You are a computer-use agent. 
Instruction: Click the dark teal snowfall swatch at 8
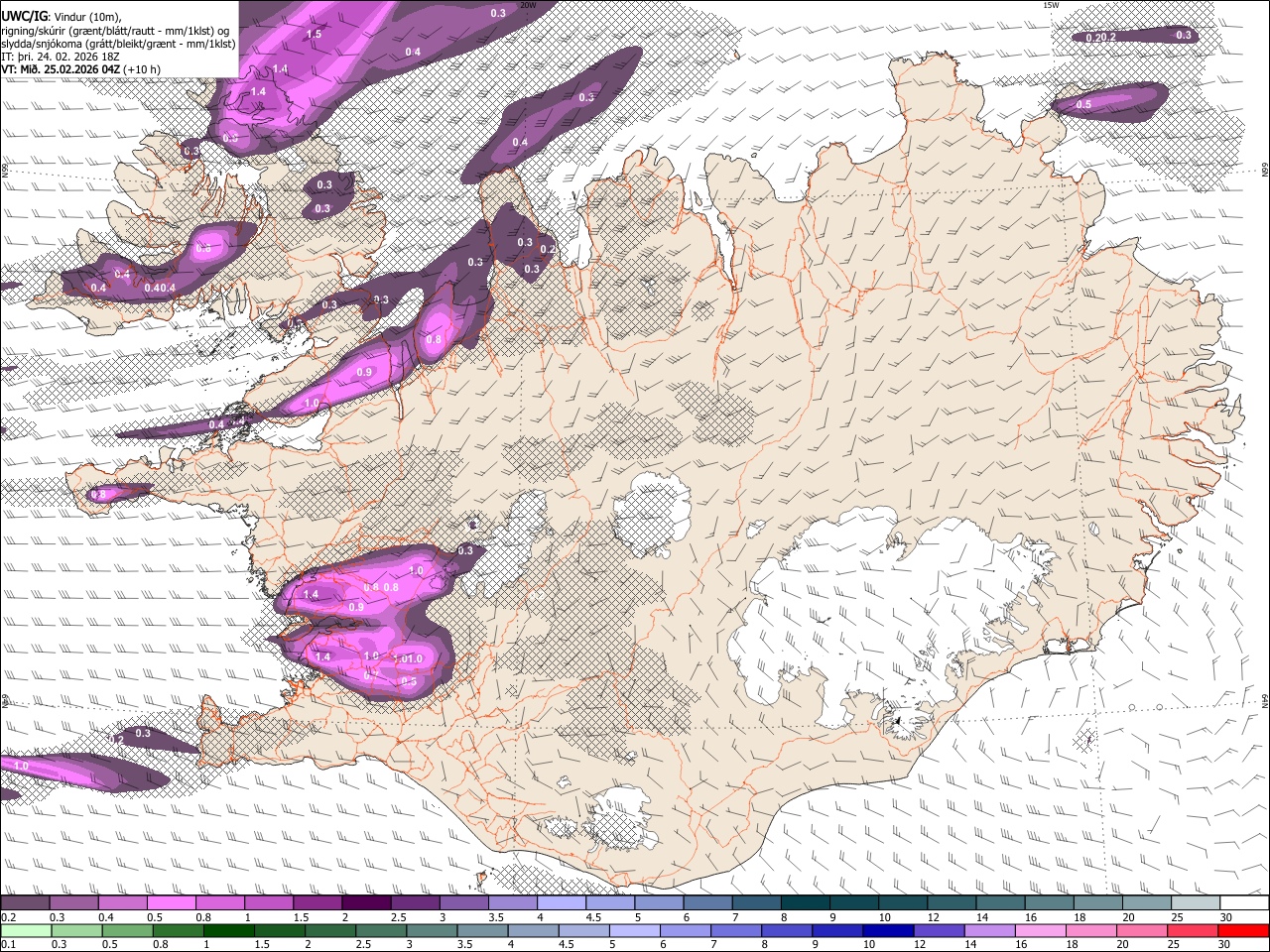(x=806, y=902)
